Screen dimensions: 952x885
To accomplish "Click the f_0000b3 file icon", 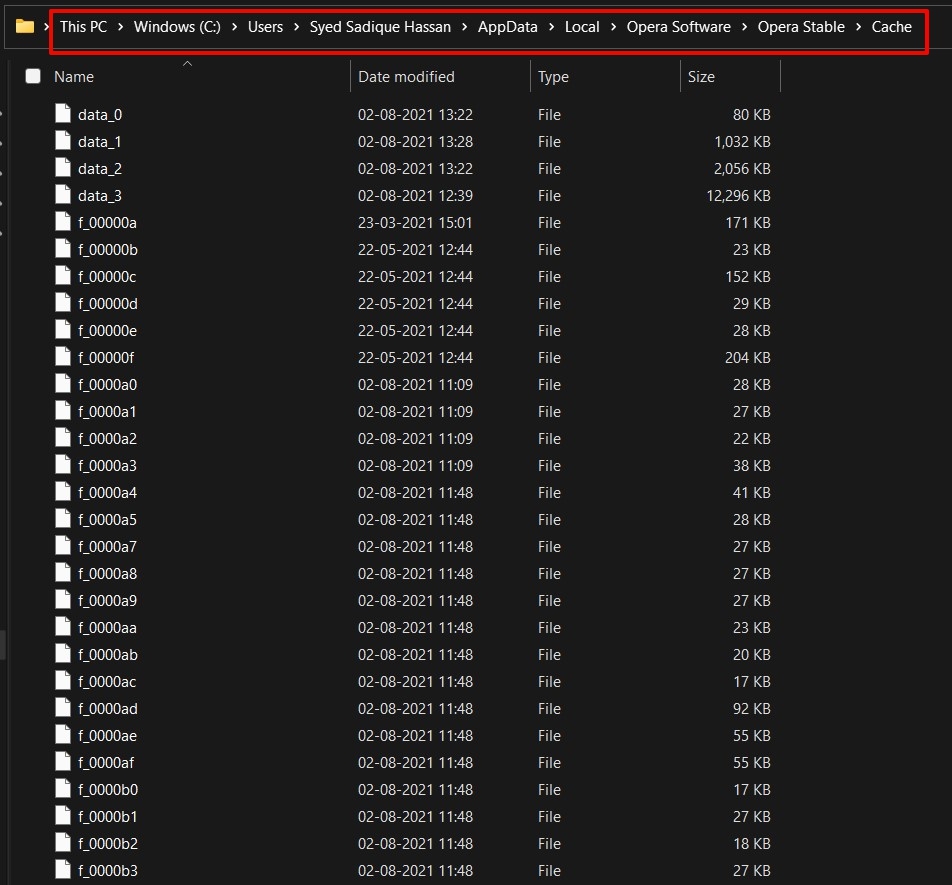I will 63,871.
